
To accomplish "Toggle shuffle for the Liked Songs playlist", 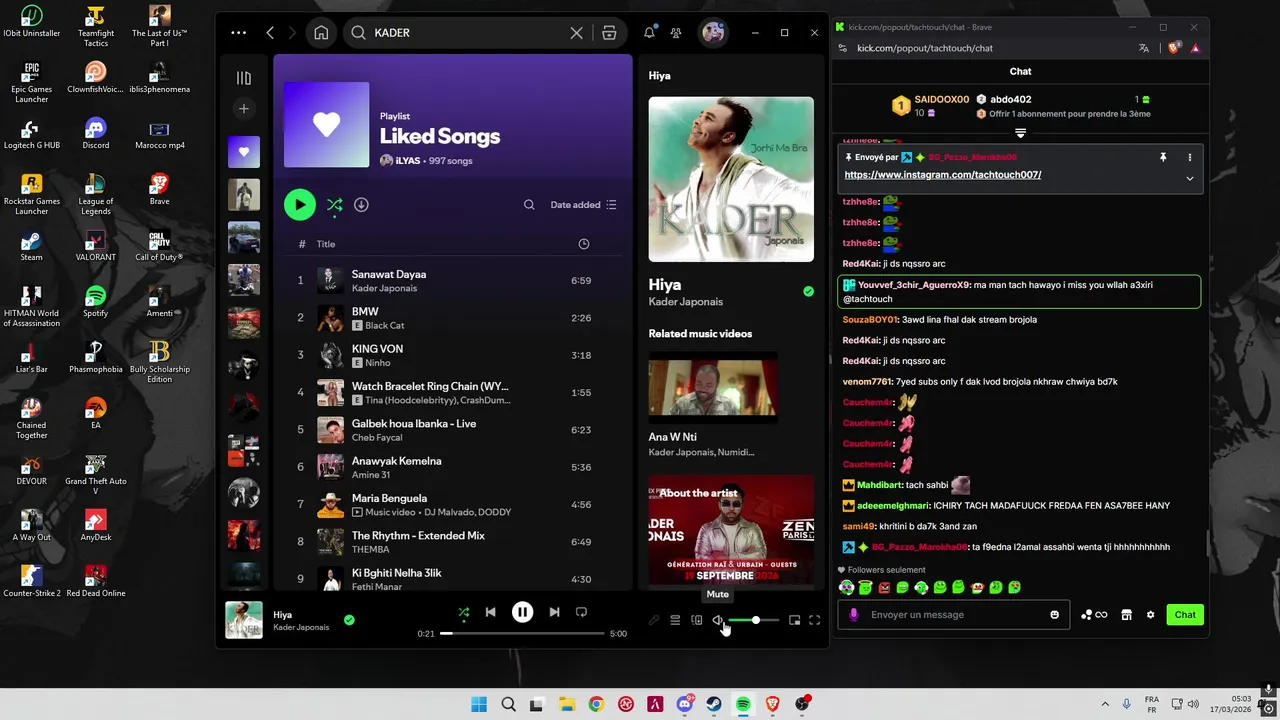I will pyautogui.click(x=335, y=205).
